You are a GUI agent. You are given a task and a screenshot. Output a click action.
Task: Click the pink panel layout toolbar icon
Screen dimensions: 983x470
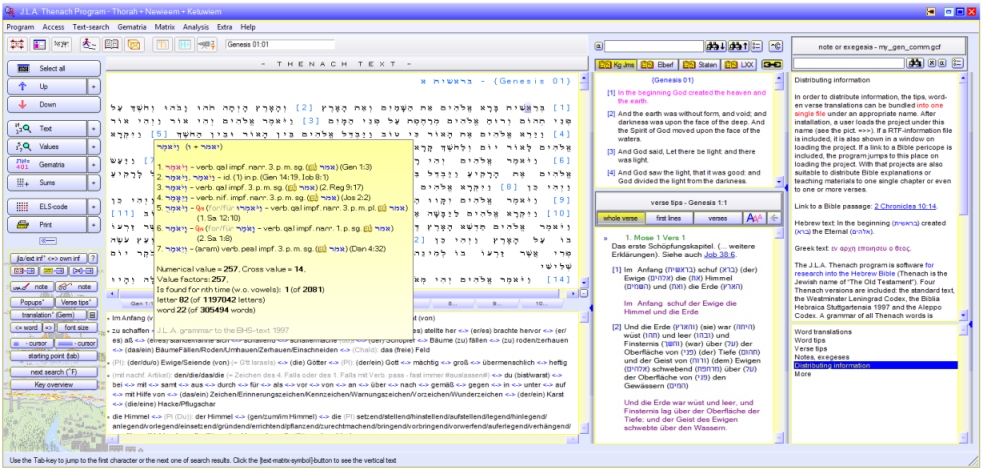(x=39, y=44)
